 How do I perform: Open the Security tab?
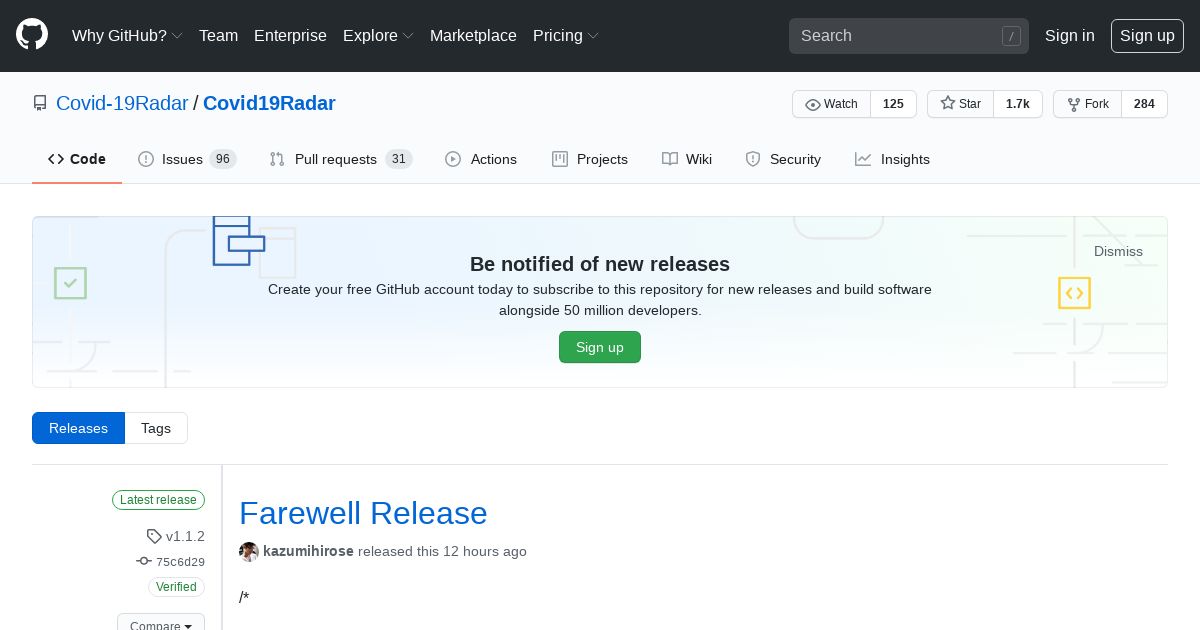(783, 159)
